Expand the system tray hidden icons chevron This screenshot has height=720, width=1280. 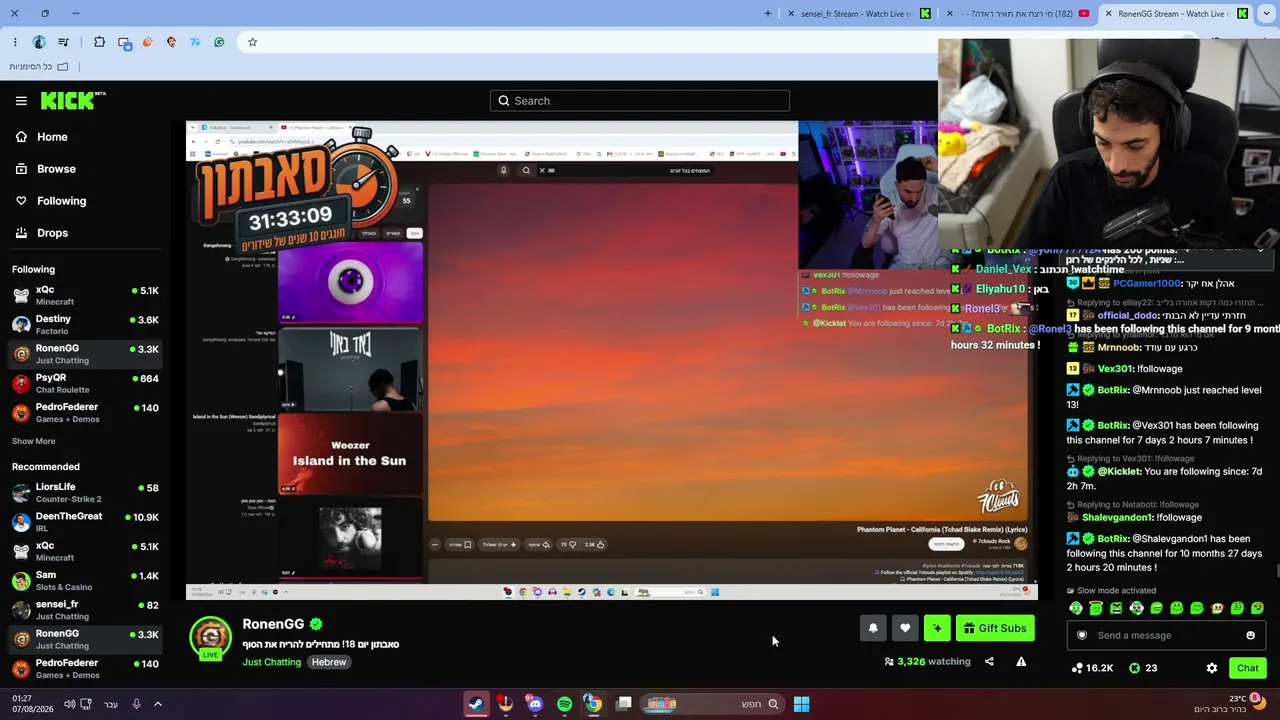click(x=157, y=704)
